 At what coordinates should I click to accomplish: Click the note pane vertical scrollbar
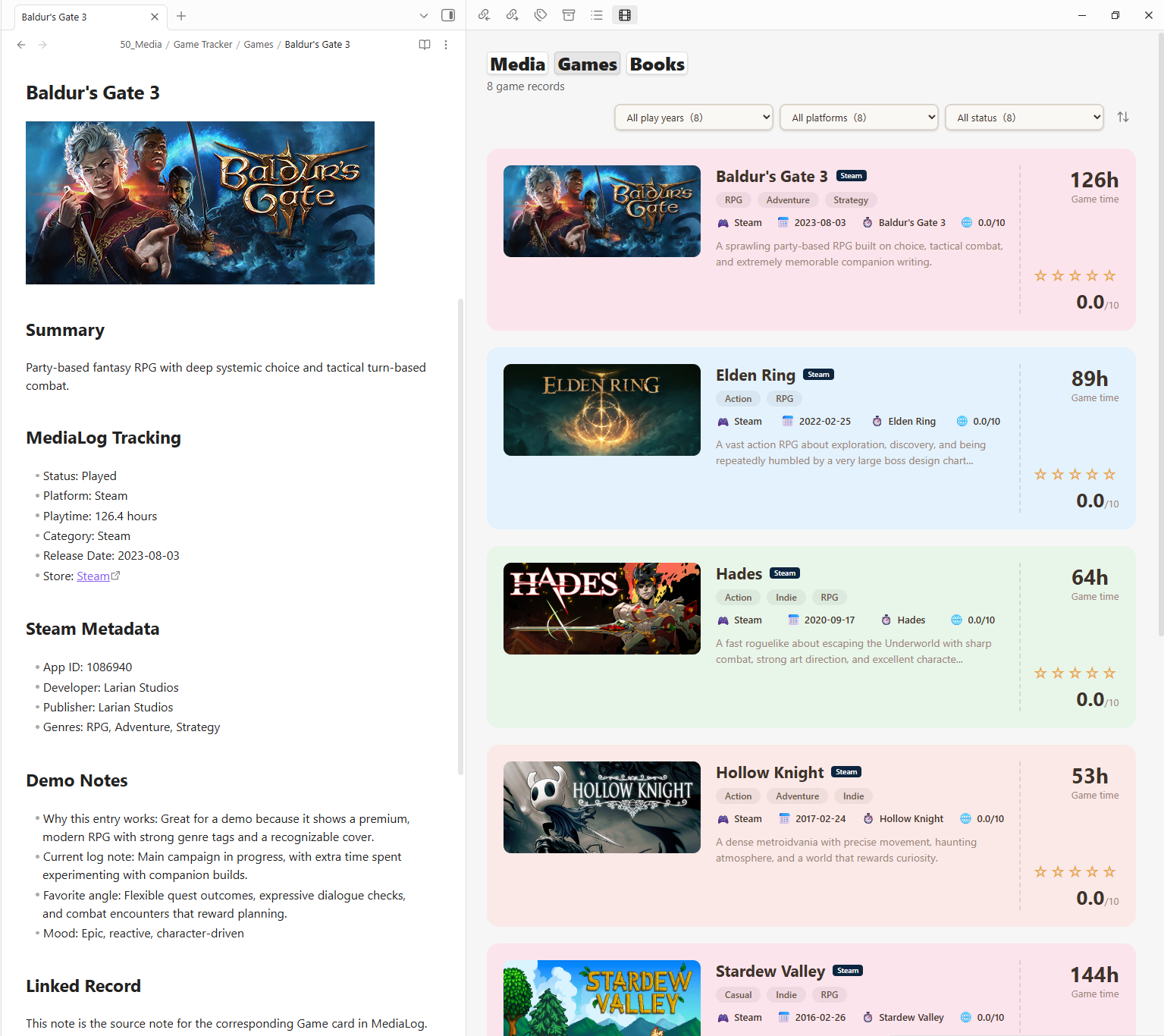click(460, 537)
